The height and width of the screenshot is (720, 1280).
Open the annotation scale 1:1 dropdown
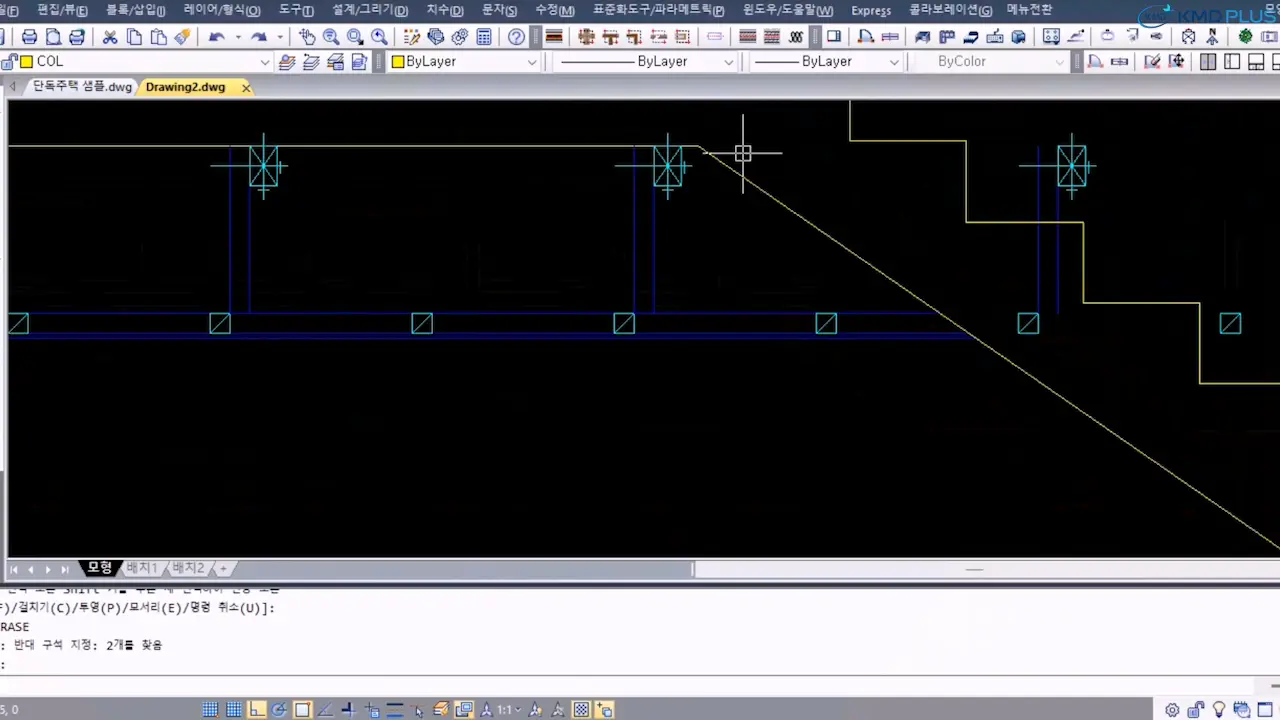point(510,710)
